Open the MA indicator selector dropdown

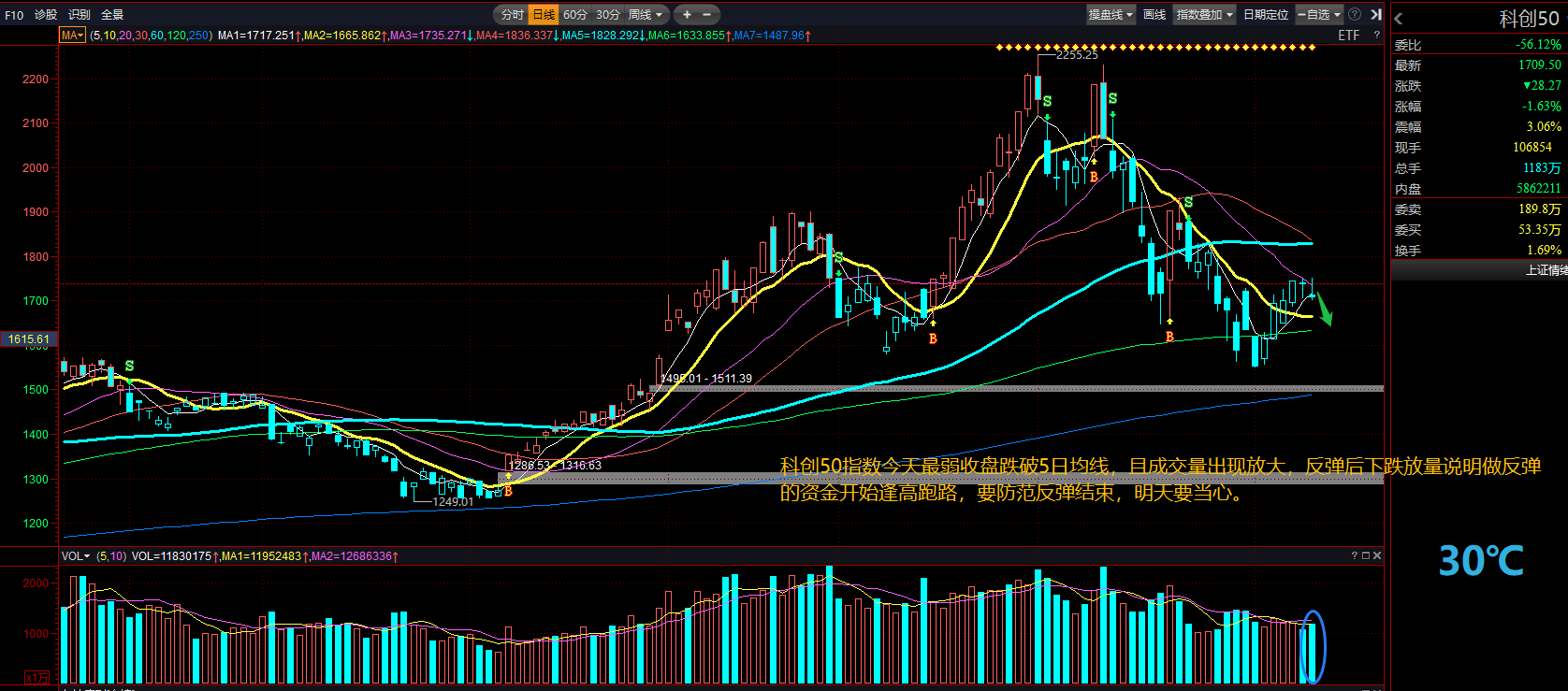(x=72, y=36)
